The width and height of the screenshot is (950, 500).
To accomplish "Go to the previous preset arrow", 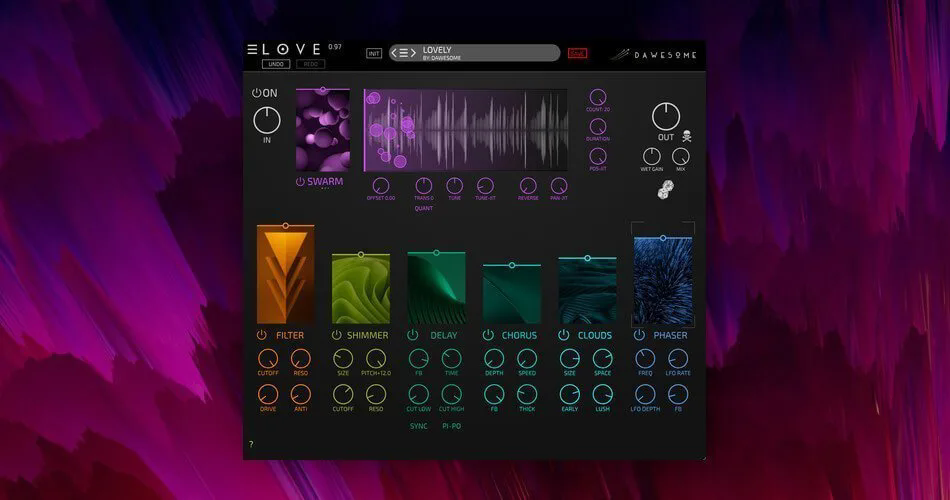I will [x=394, y=53].
